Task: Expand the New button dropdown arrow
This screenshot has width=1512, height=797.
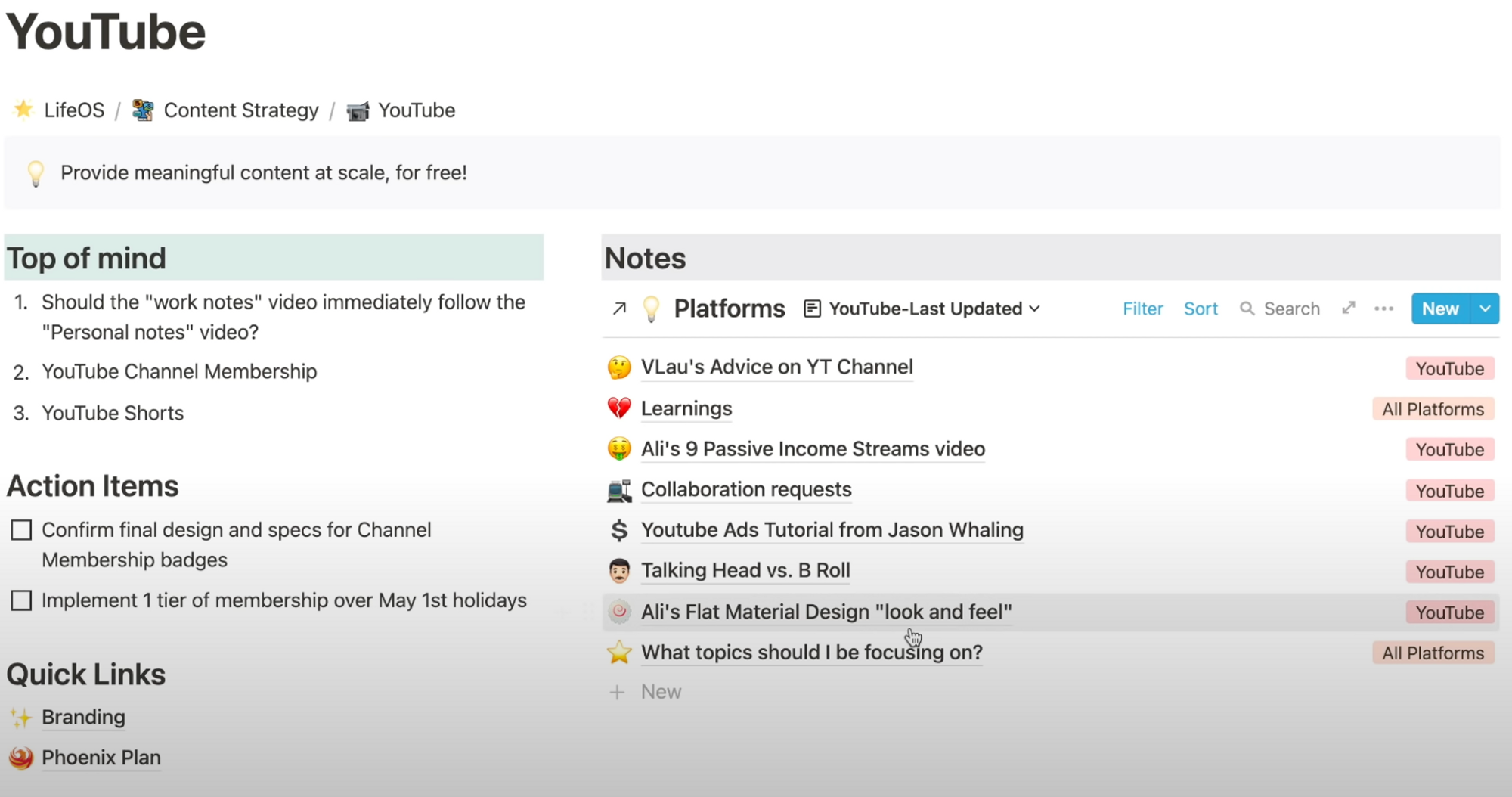Action: tap(1485, 309)
